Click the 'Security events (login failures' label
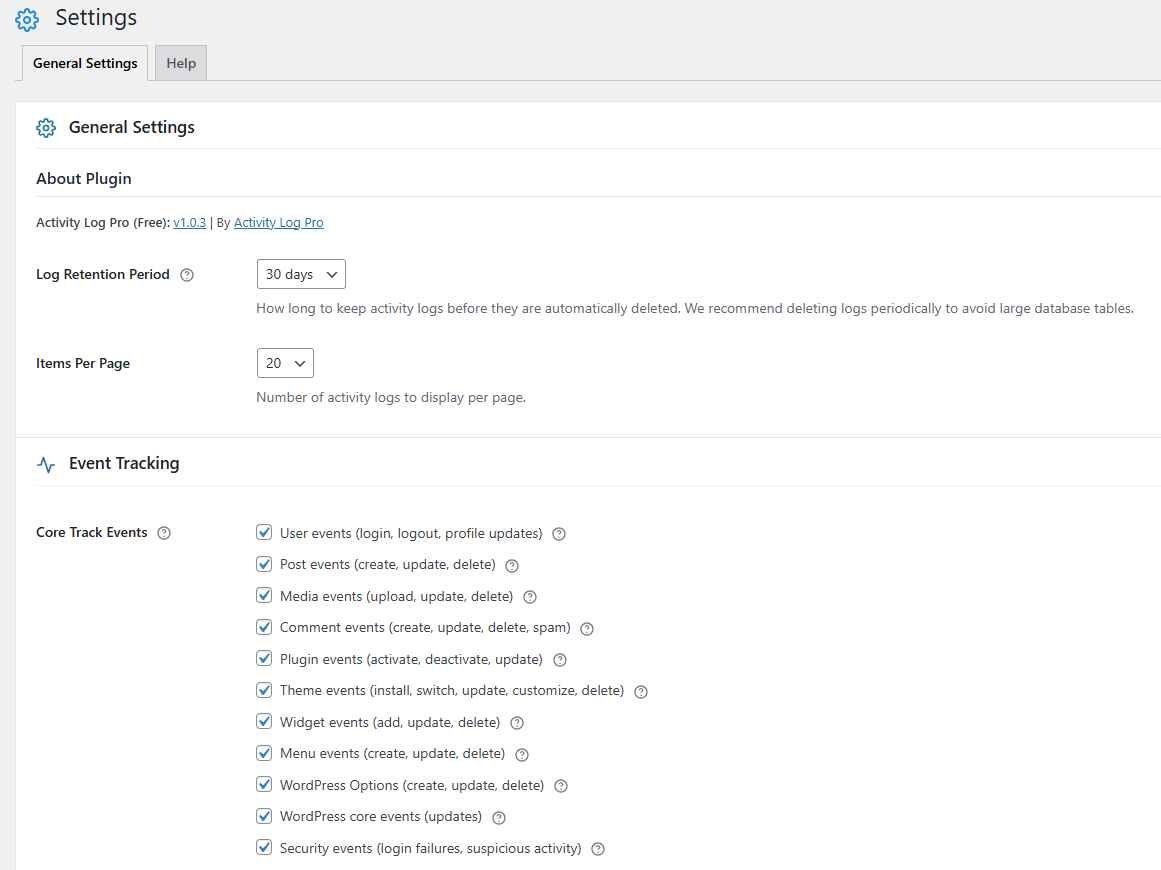This screenshot has height=870, width=1161. tap(430, 849)
